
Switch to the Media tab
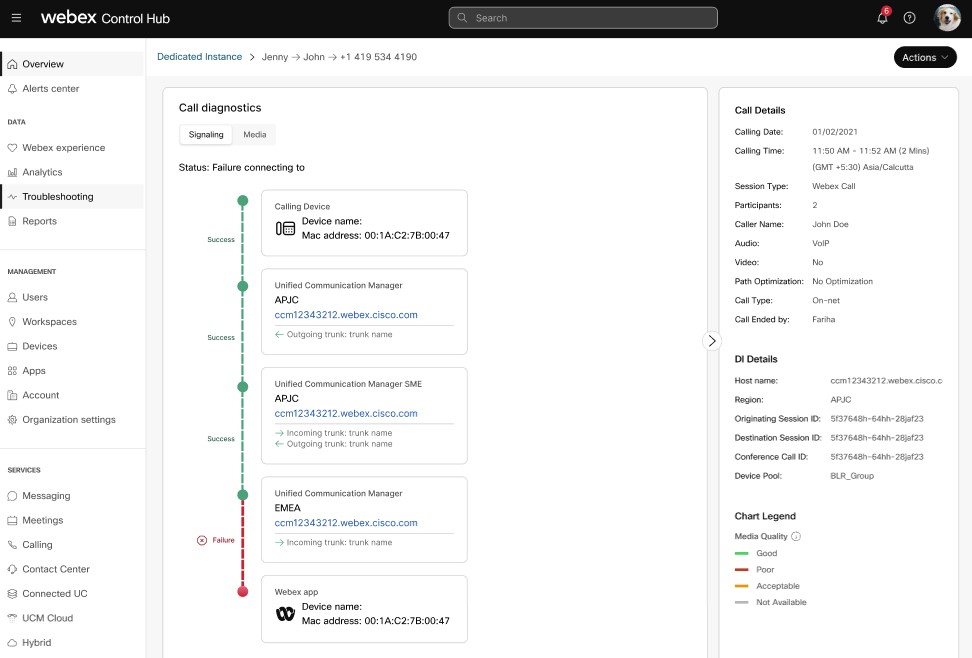pyautogui.click(x=254, y=134)
